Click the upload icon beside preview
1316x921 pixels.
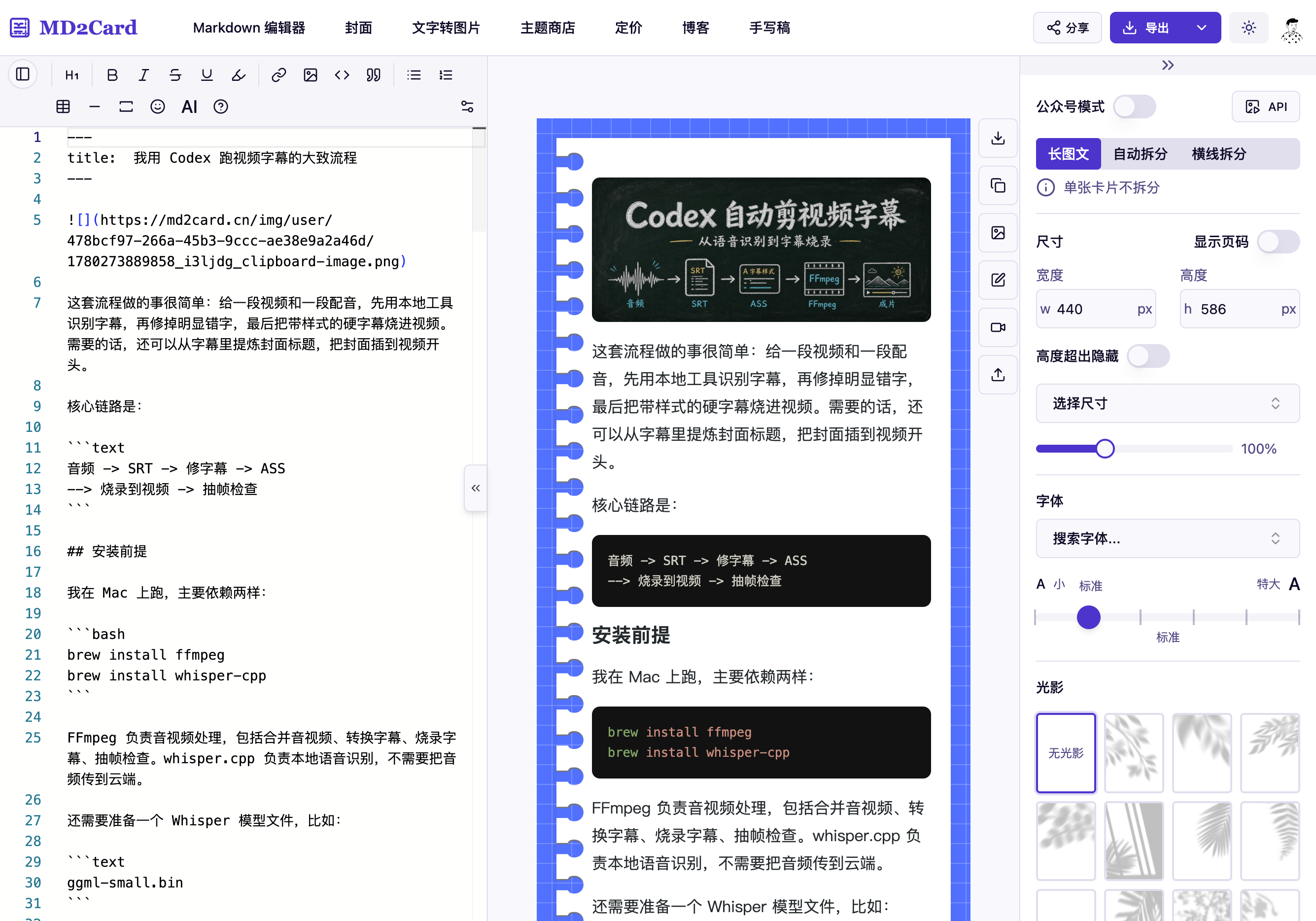tap(998, 375)
